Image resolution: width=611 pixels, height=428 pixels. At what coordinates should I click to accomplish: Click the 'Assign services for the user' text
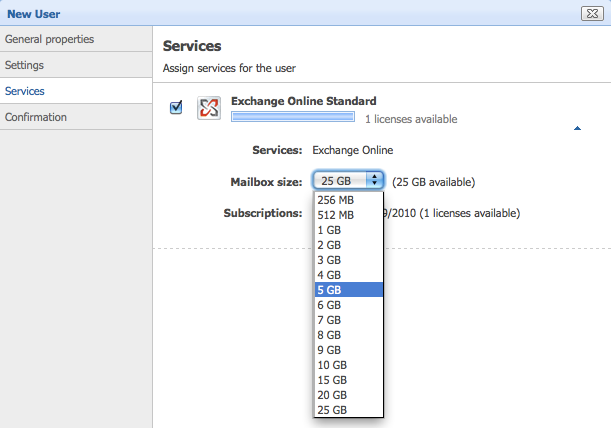pyautogui.click(x=229, y=68)
